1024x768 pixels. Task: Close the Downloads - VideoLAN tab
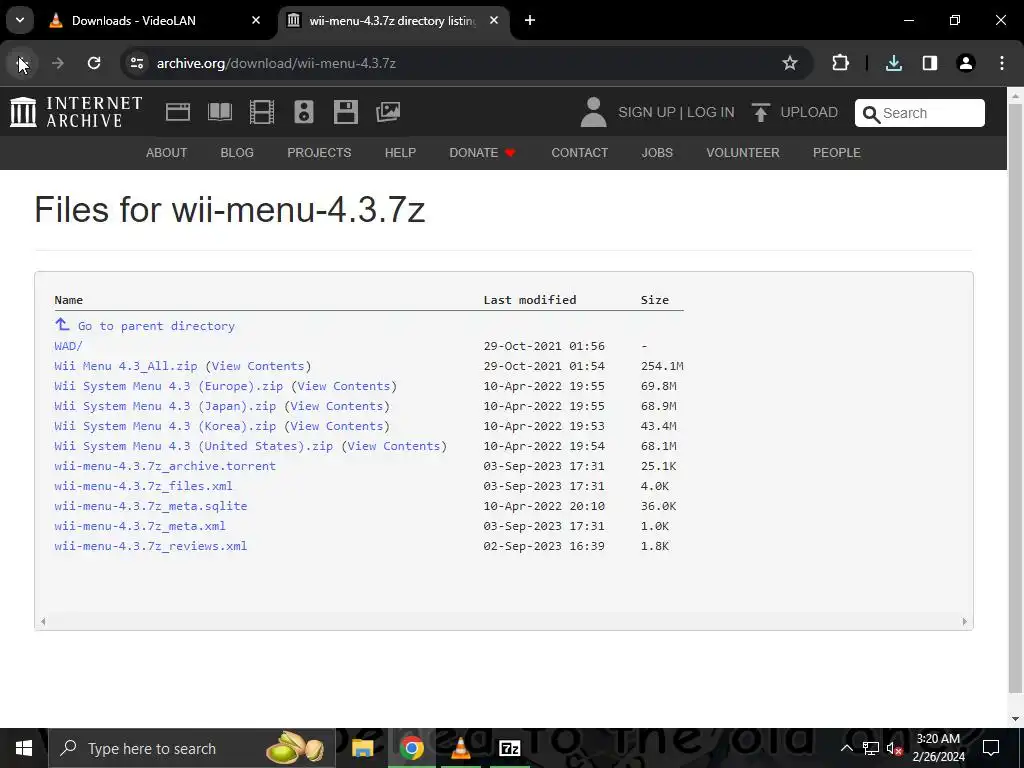point(256,20)
